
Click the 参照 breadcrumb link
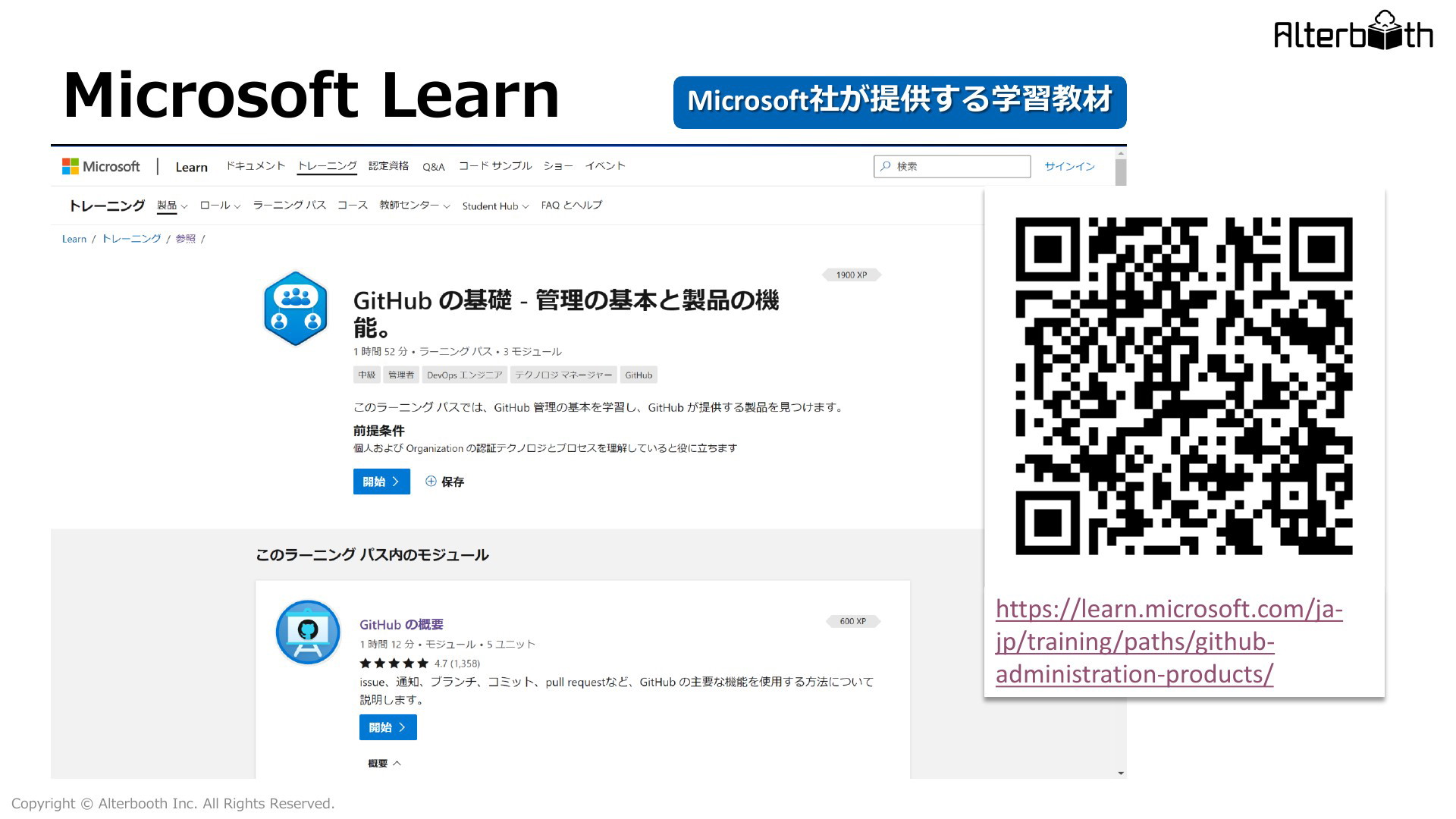click(186, 238)
